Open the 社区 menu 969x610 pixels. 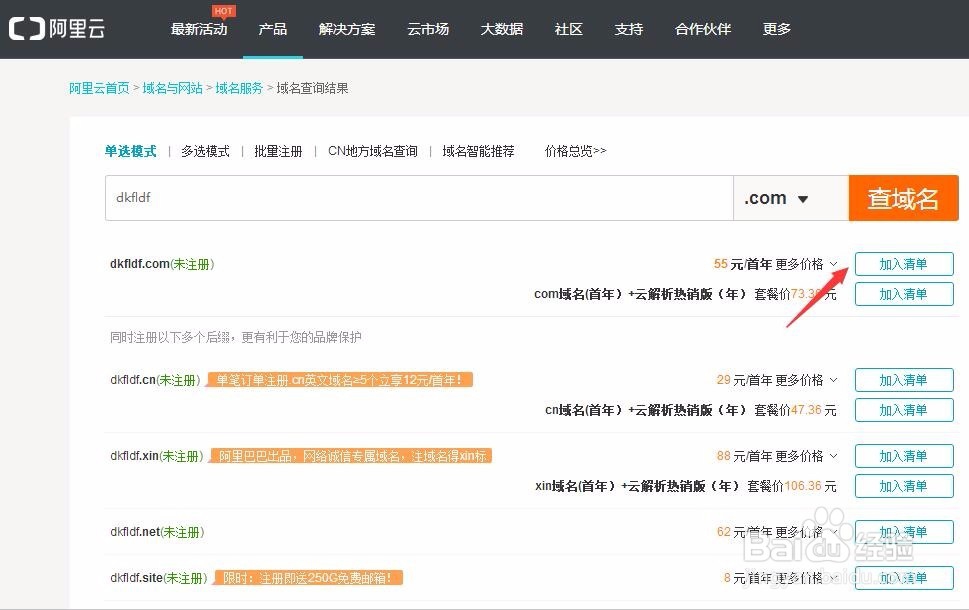click(x=569, y=29)
